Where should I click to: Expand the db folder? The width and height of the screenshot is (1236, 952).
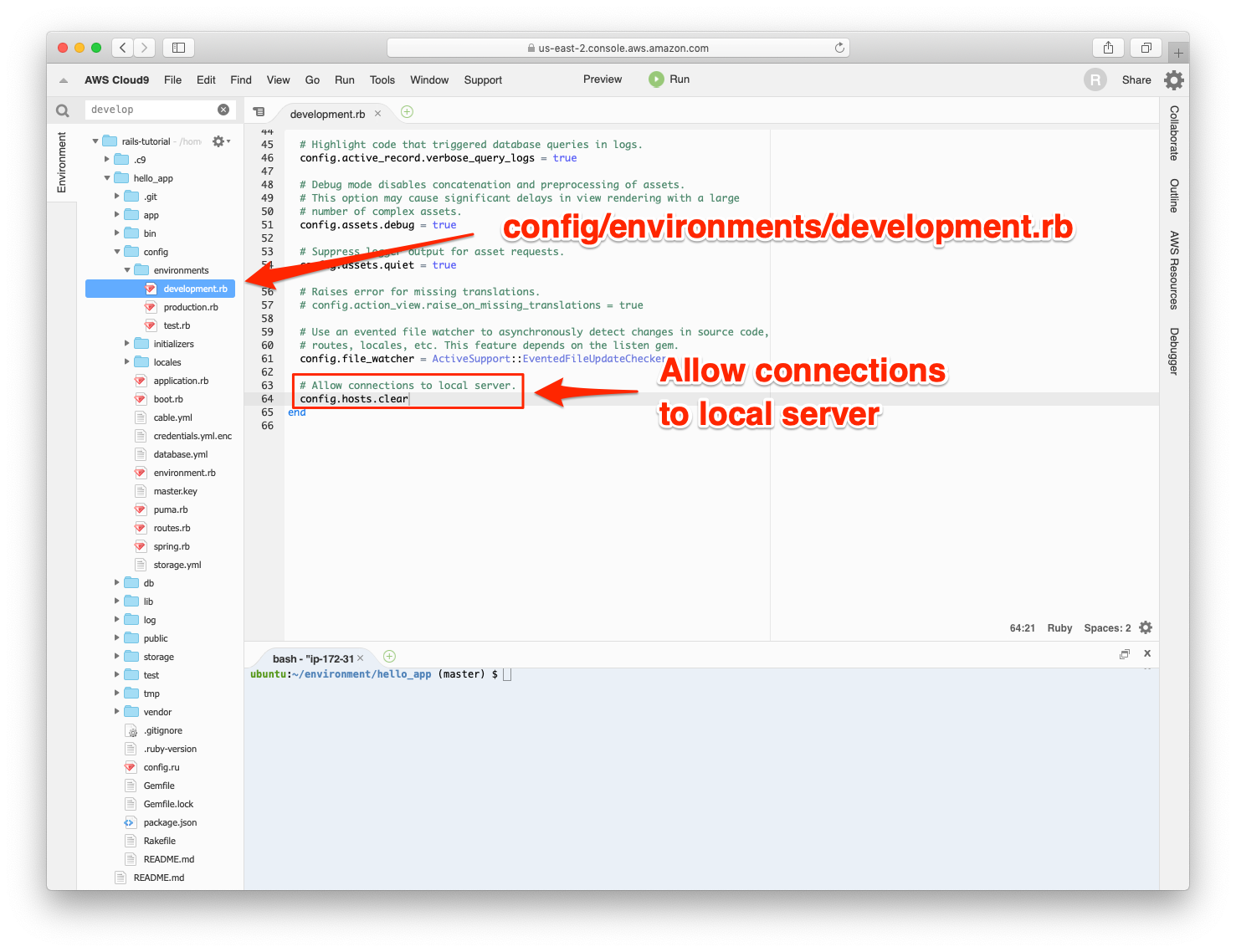[x=117, y=583]
